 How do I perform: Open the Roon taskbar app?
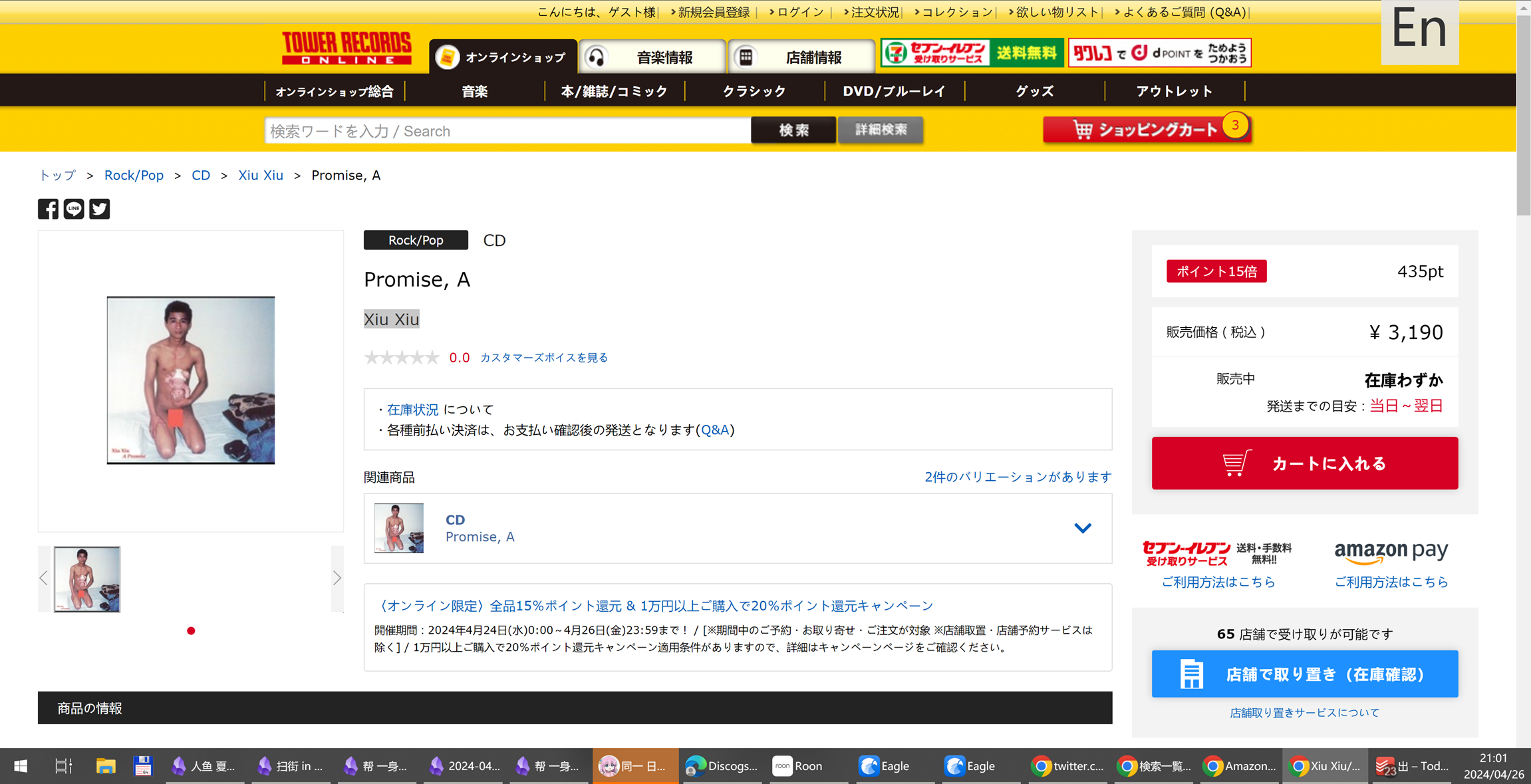(x=799, y=766)
